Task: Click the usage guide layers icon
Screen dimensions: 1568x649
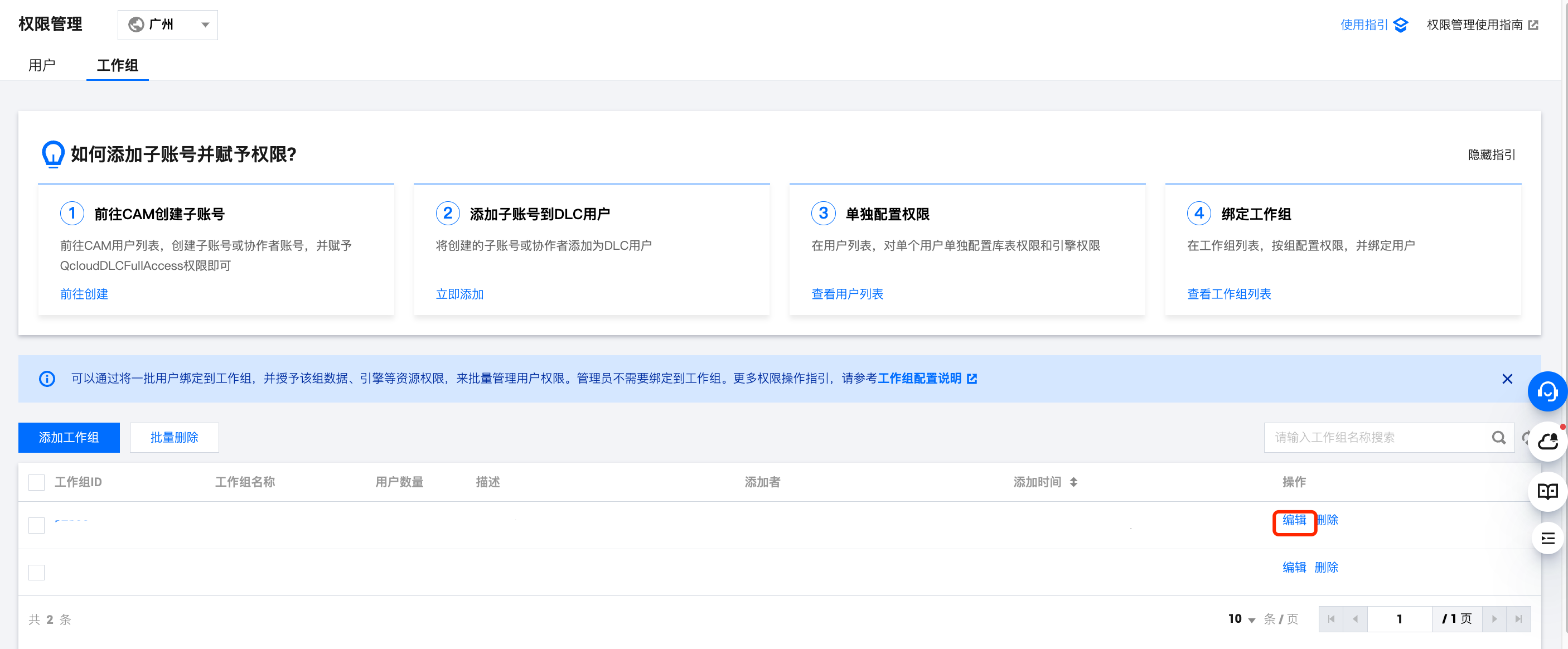Action: (x=1401, y=25)
